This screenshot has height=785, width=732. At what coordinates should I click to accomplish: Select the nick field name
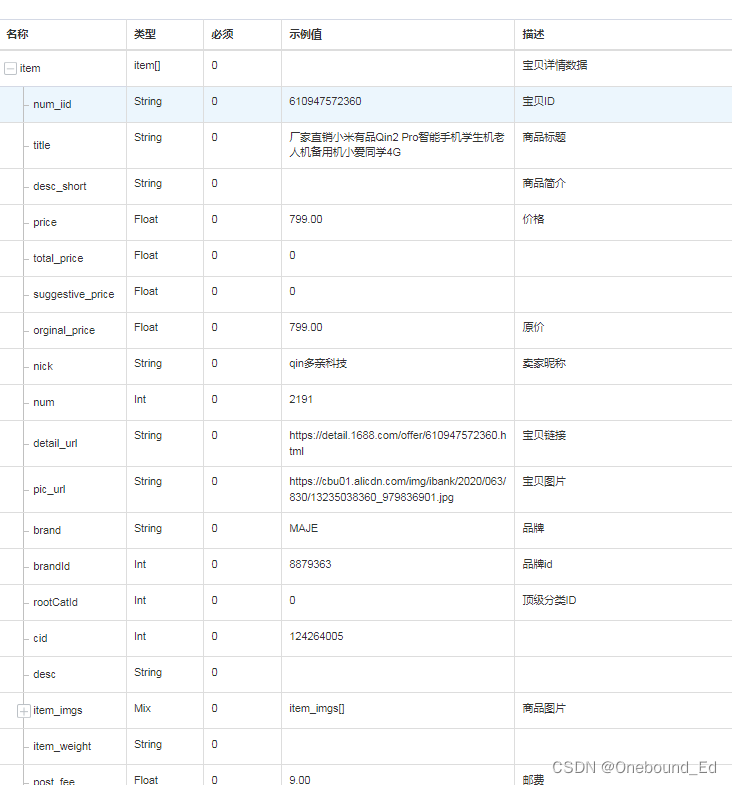click(43, 366)
